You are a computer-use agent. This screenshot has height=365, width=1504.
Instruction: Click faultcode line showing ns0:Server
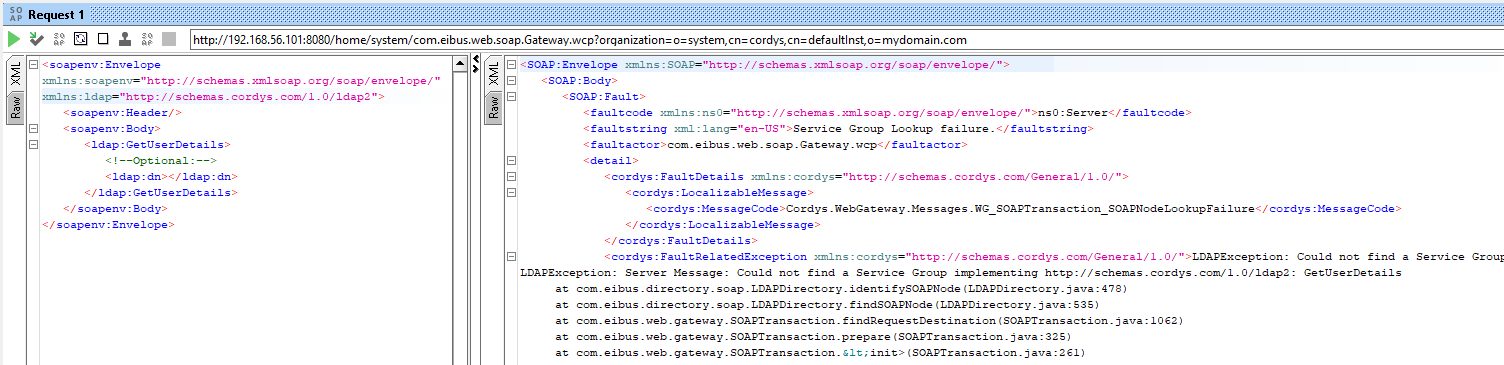pyautogui.click(x=886, y=113)
